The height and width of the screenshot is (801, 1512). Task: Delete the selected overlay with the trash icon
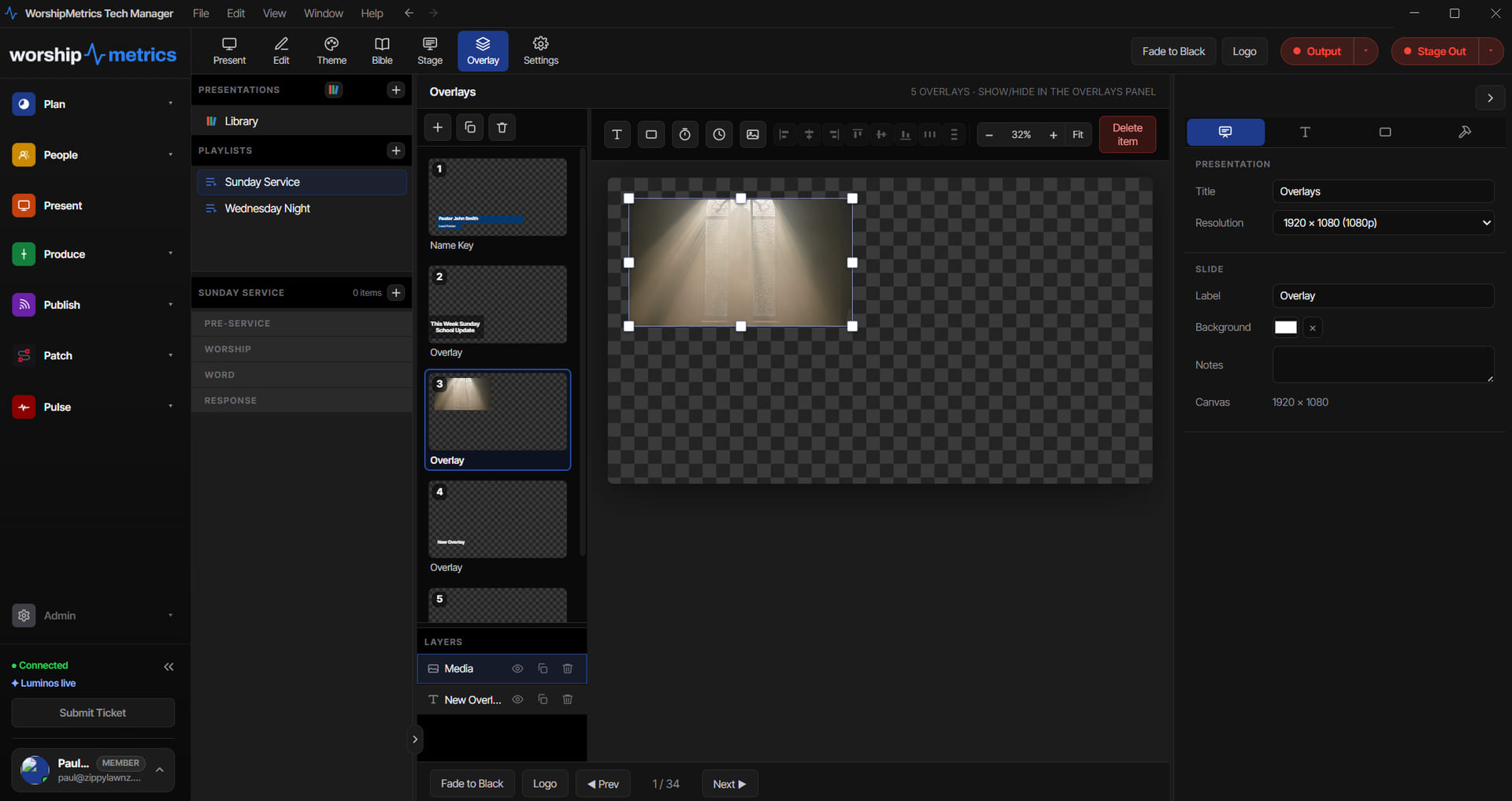tap(502, 128)
